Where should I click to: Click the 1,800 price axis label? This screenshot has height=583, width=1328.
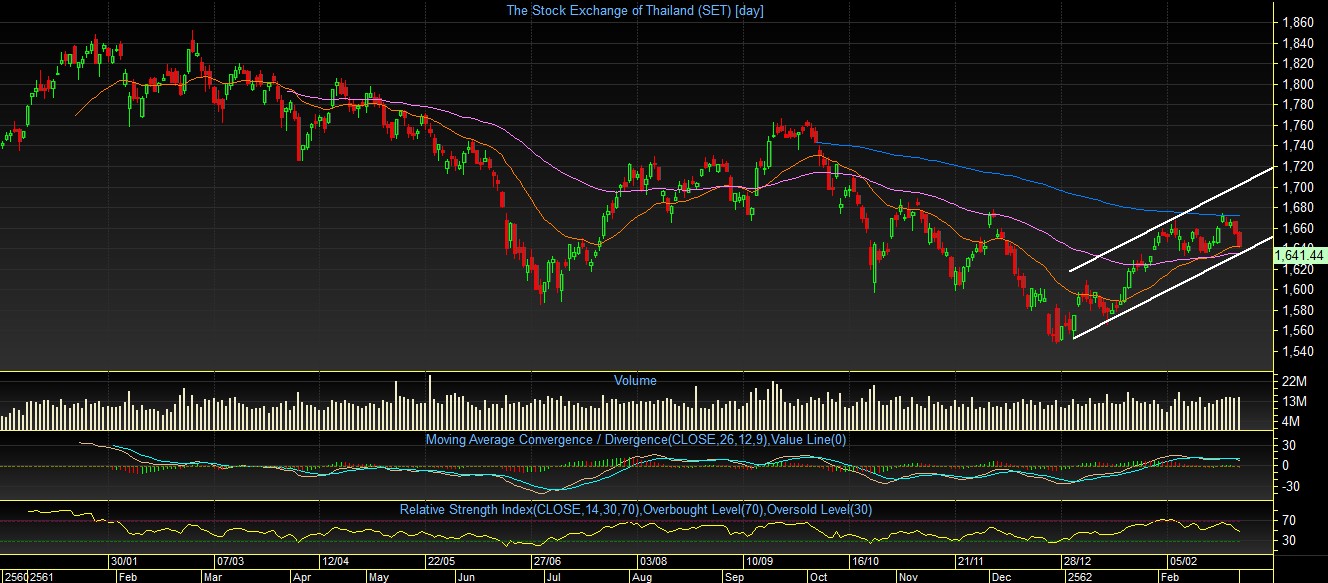click(x=1297, y=84)
